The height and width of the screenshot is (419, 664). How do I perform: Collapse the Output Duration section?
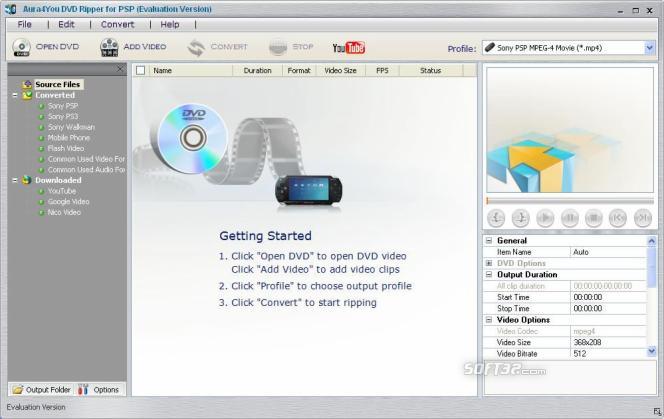(489, 275)
